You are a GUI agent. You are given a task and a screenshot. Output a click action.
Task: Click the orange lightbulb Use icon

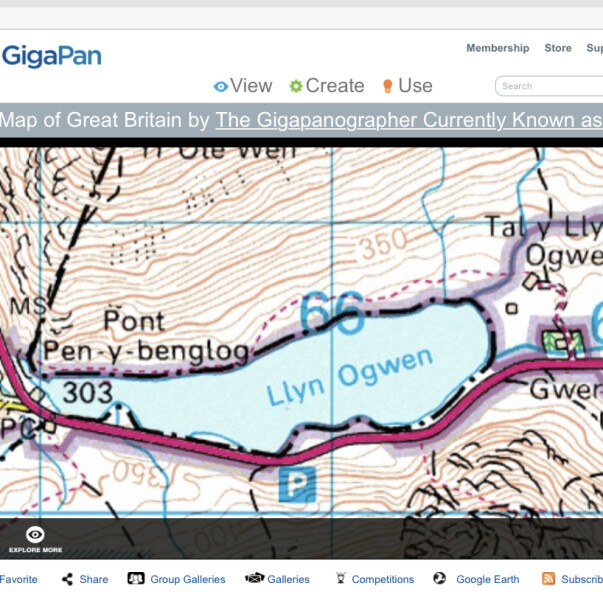(388, 86)
